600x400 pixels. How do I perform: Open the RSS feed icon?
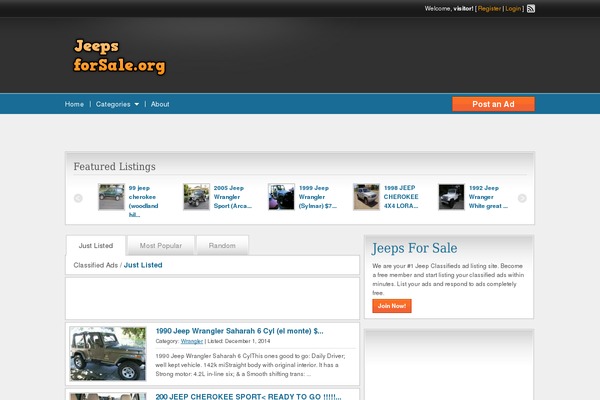coord(531,8)
